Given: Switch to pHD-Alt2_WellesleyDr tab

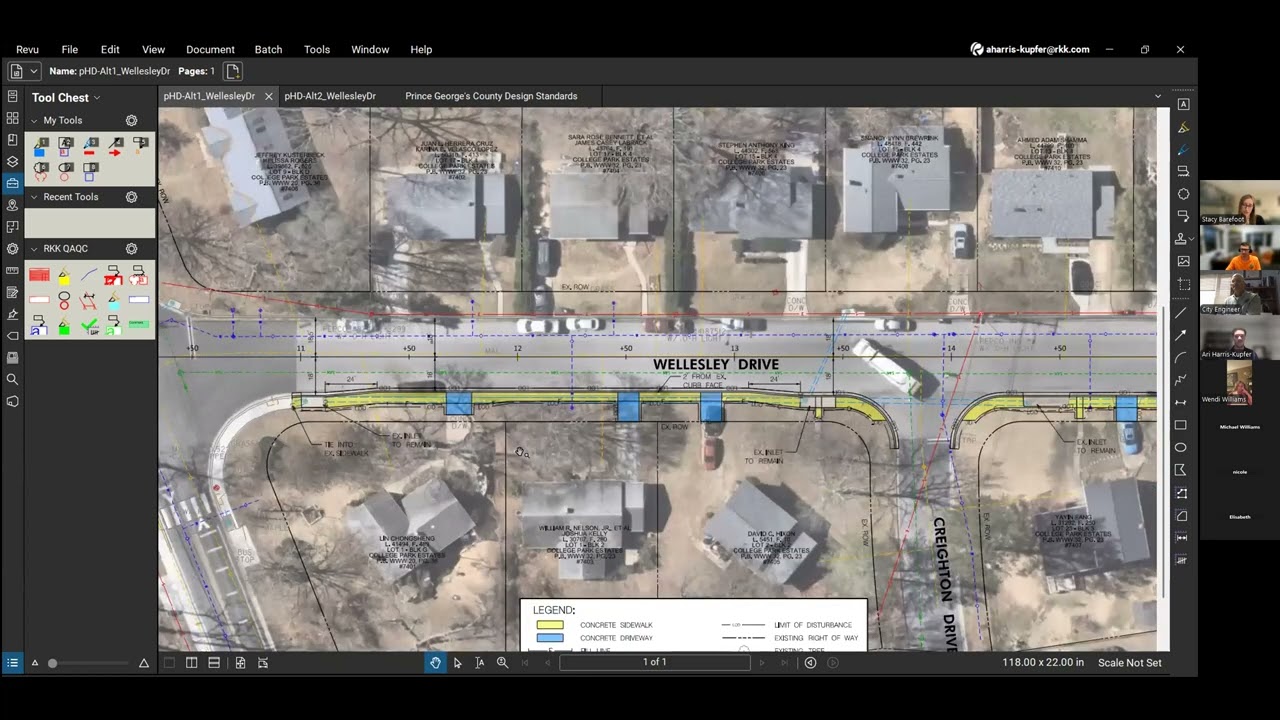Looking at the screenshot, I should coord(330,96).
